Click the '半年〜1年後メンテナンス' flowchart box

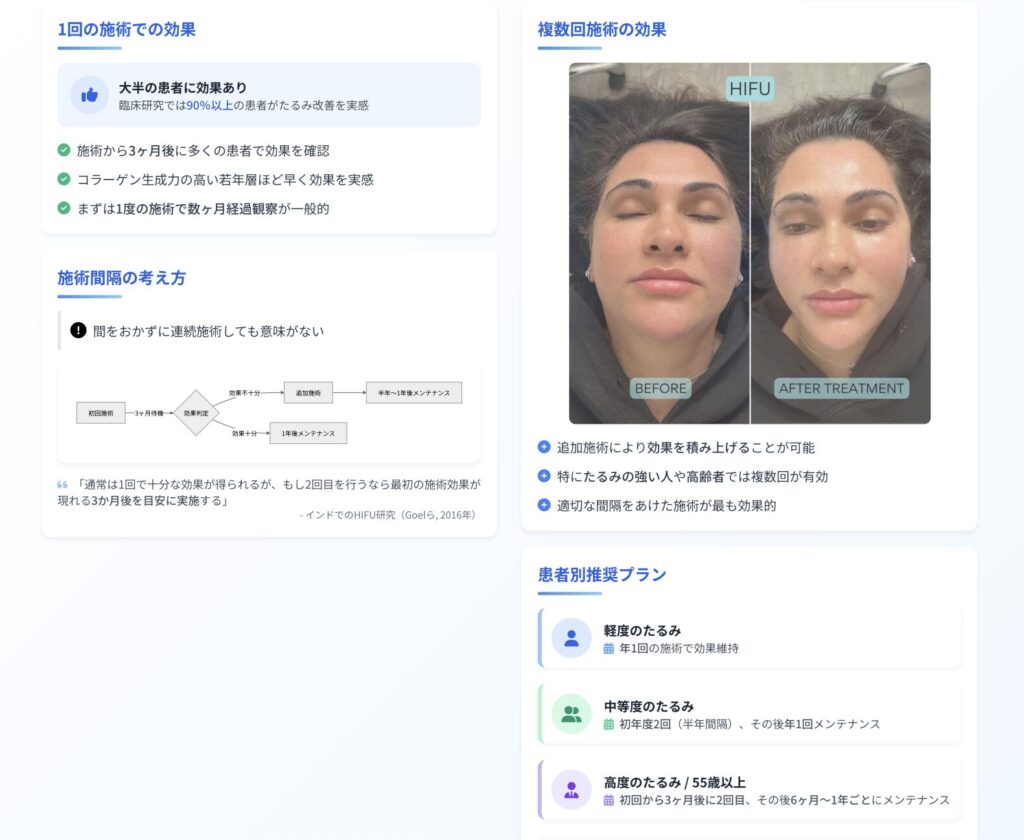click(414, 393)
